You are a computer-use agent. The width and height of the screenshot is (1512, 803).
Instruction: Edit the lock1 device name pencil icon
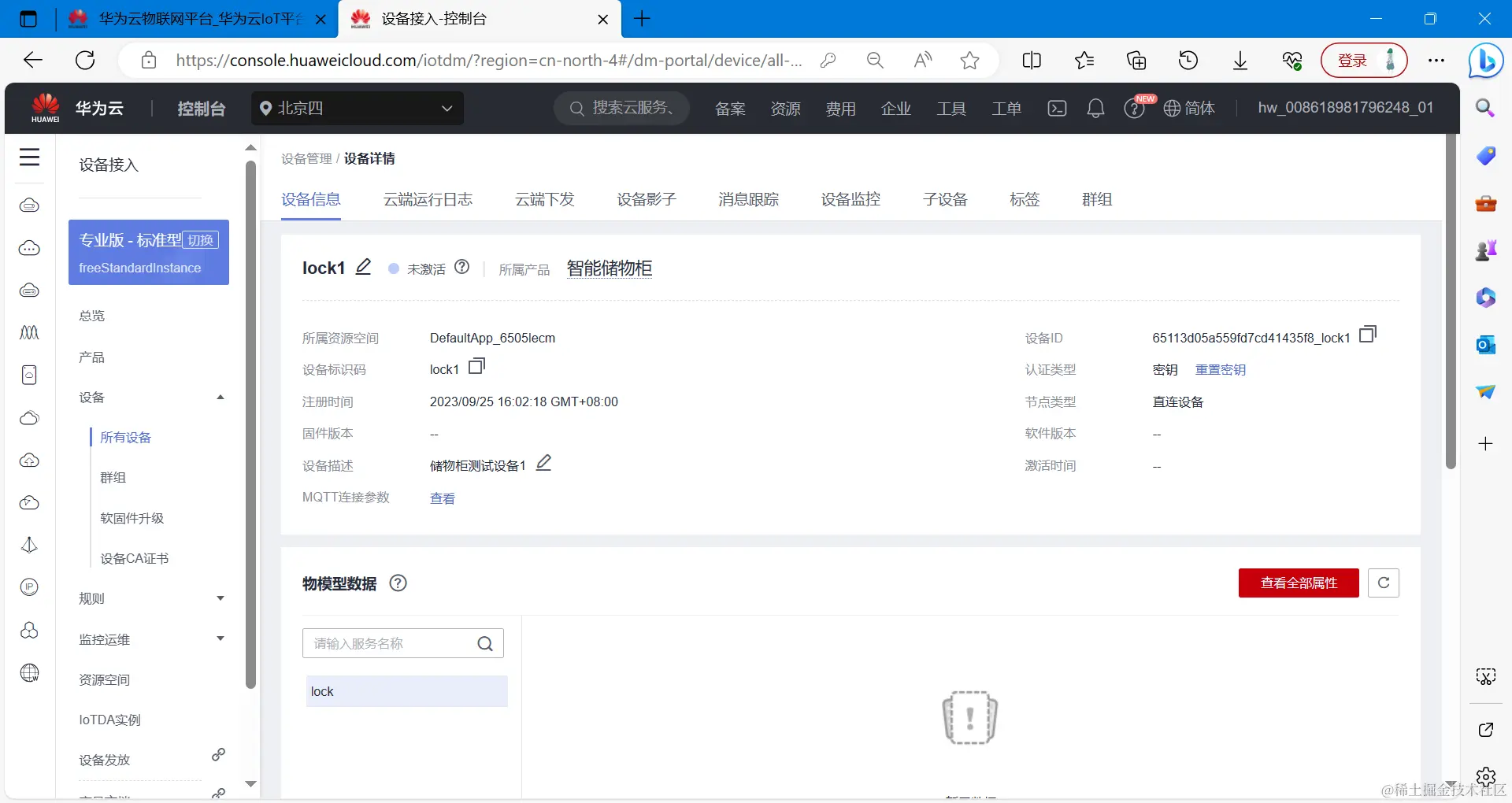[363, 267]
